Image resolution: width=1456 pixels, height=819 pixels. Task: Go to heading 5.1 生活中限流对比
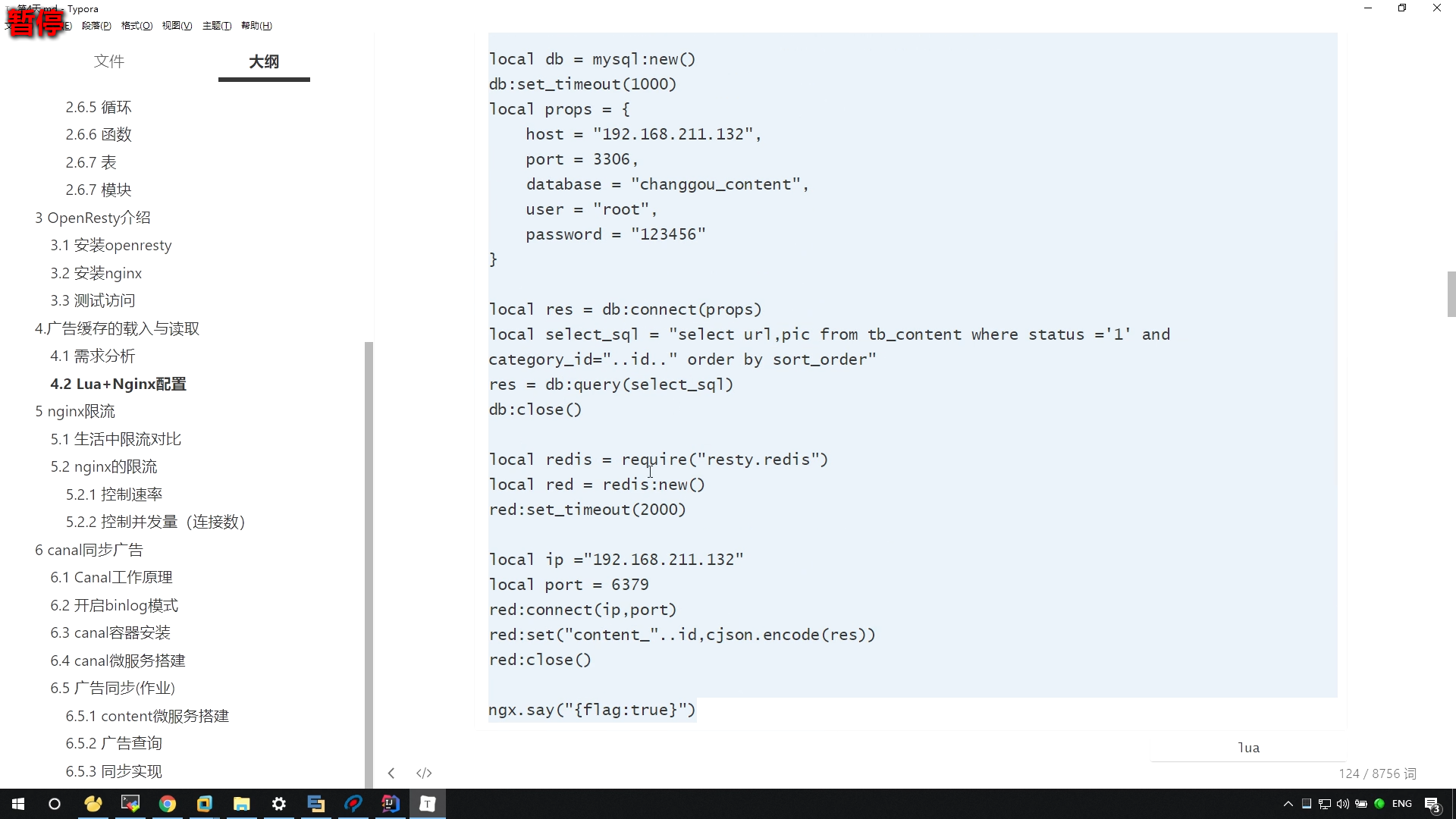(x=116, y=439)
